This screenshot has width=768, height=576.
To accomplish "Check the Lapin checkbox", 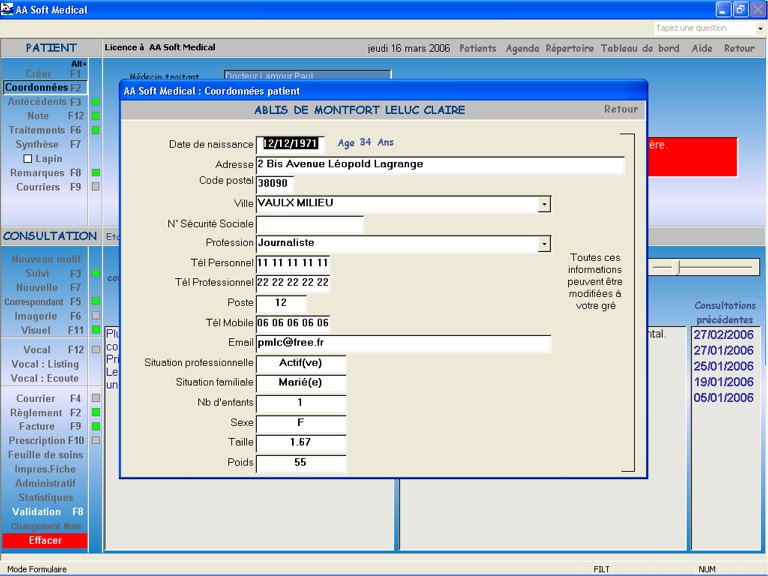I will pyautogui.click(x=28, y=159).
